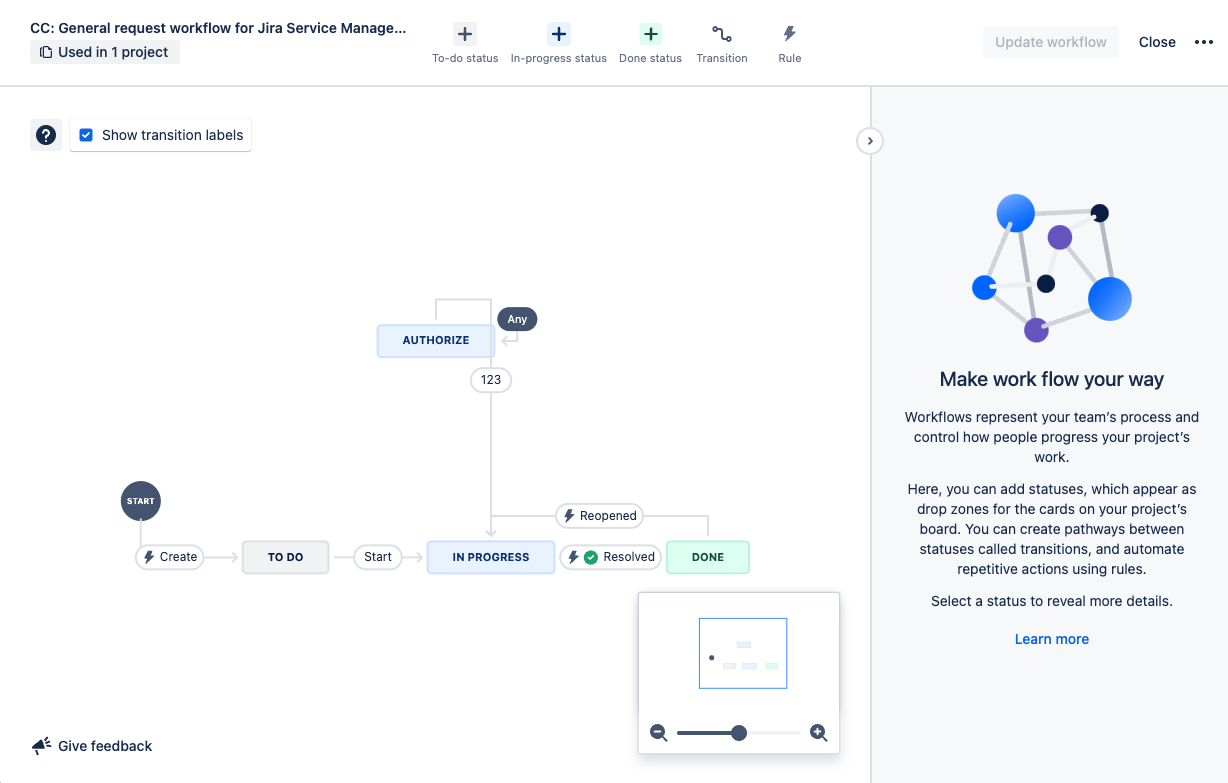Click the Close button
The image size is (1228, 783).
[x=1157, y=42]
